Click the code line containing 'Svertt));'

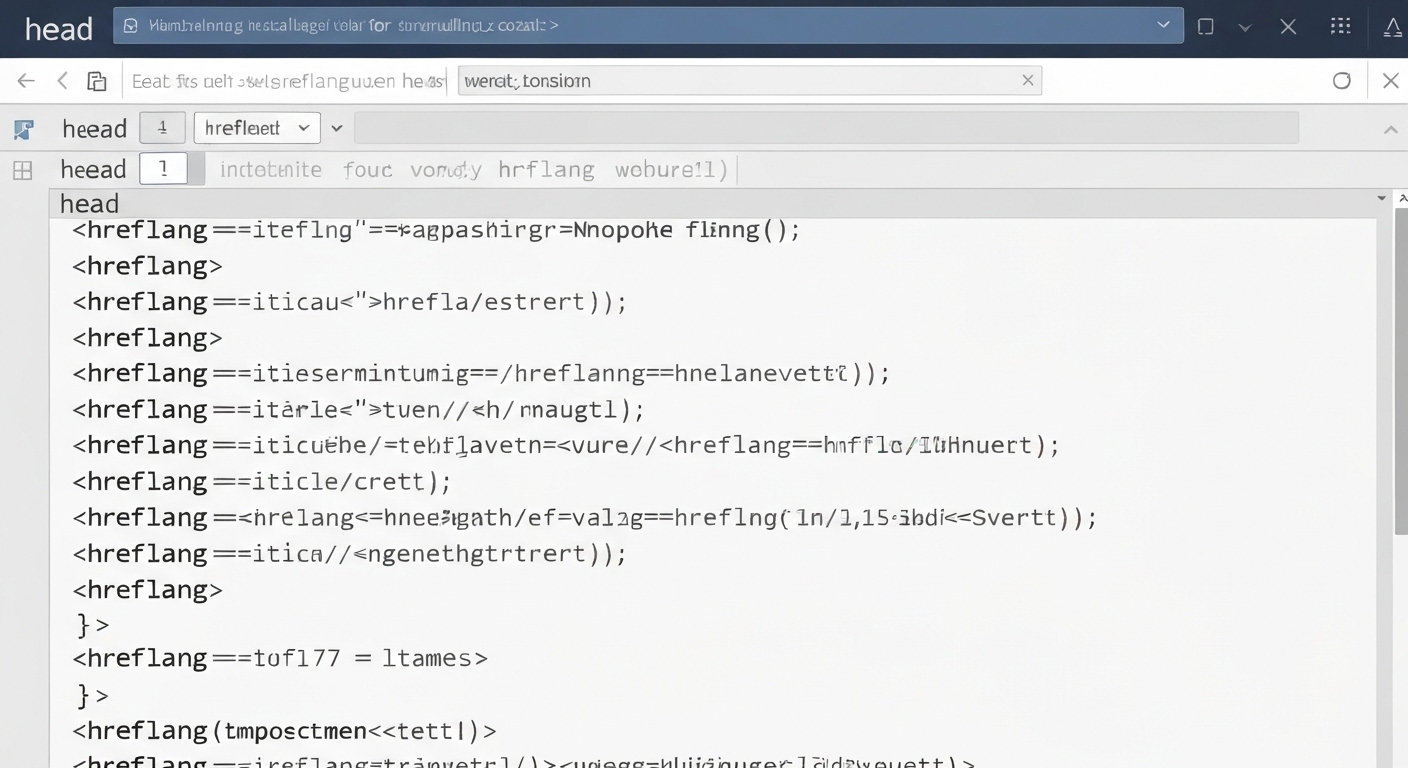click(x=585, y=518)
